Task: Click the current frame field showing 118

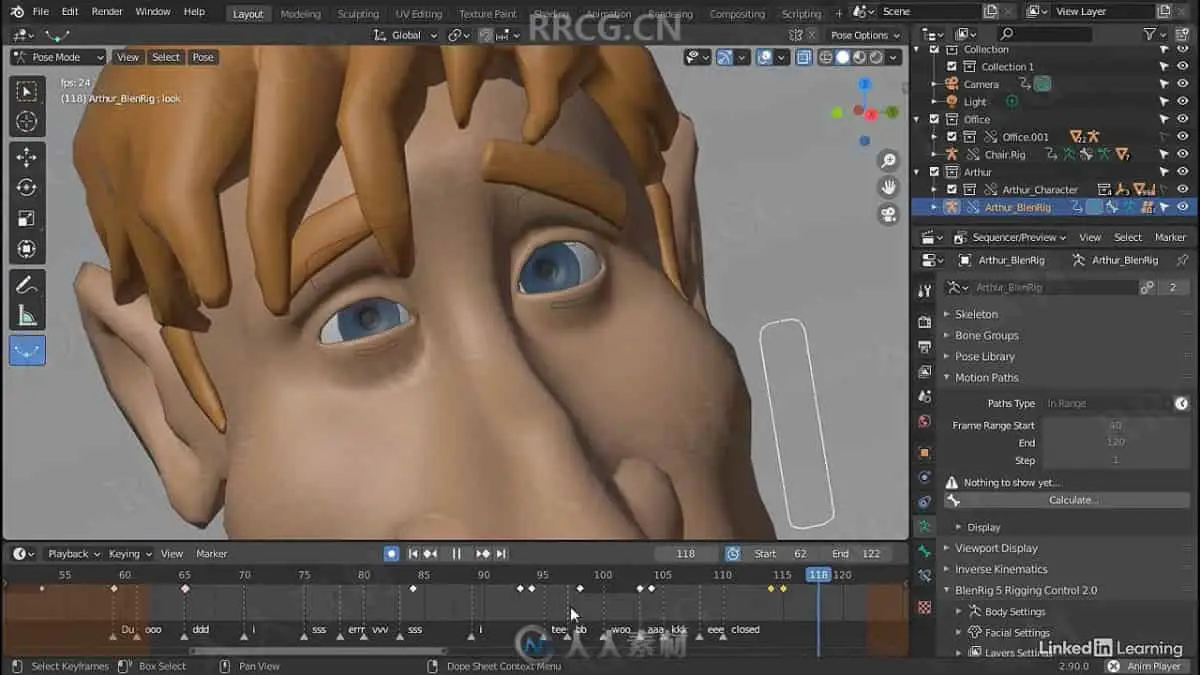Action: [x=686, y=554]
